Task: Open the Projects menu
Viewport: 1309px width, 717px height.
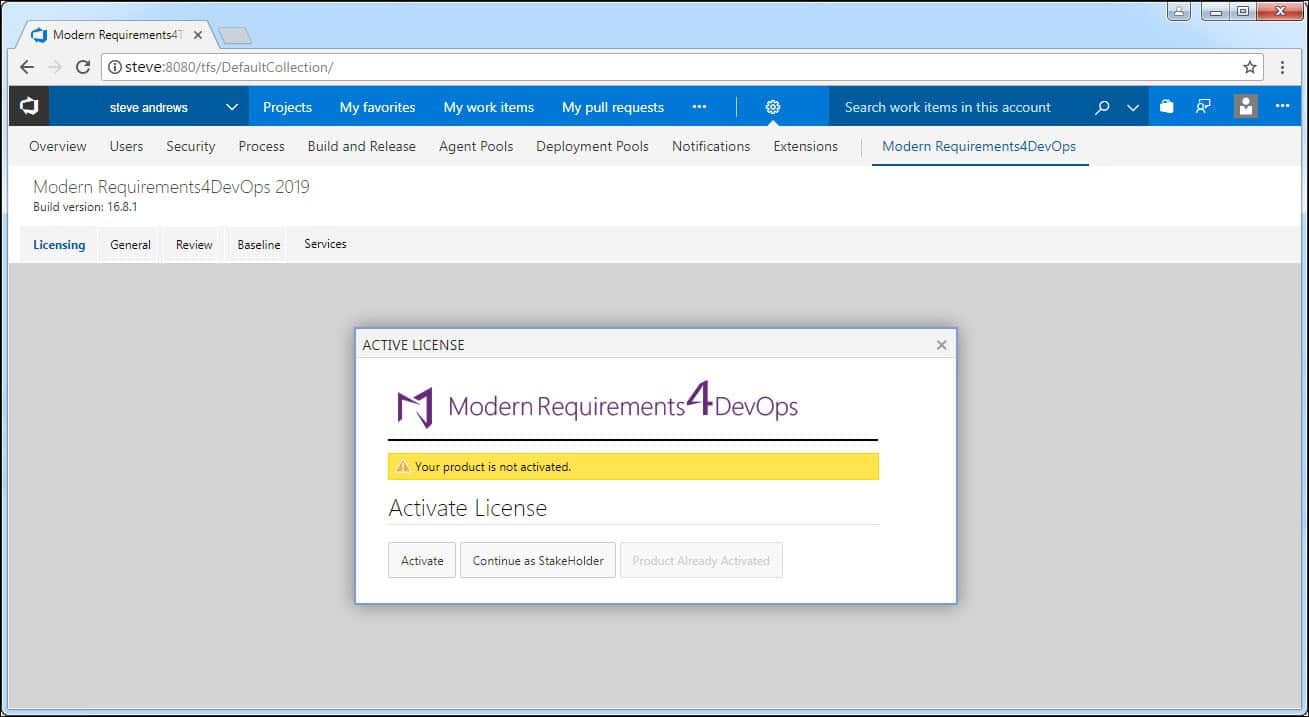Action: coord(287,107)
